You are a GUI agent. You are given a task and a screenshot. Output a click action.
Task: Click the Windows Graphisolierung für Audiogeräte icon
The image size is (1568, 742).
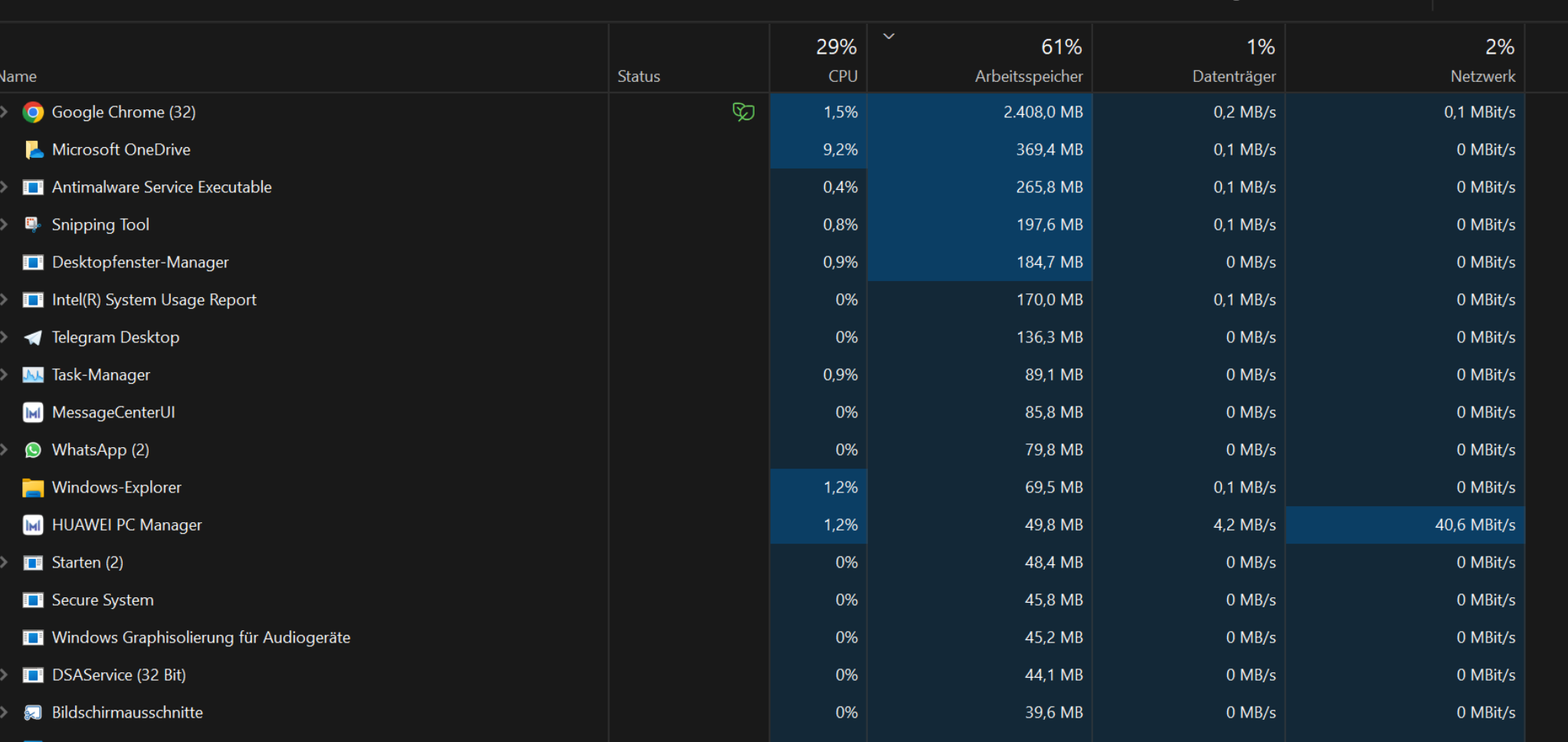point(33,638)
